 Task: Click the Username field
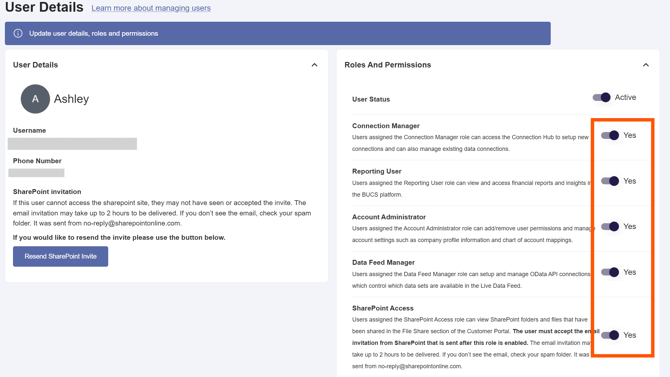point(72,144)
